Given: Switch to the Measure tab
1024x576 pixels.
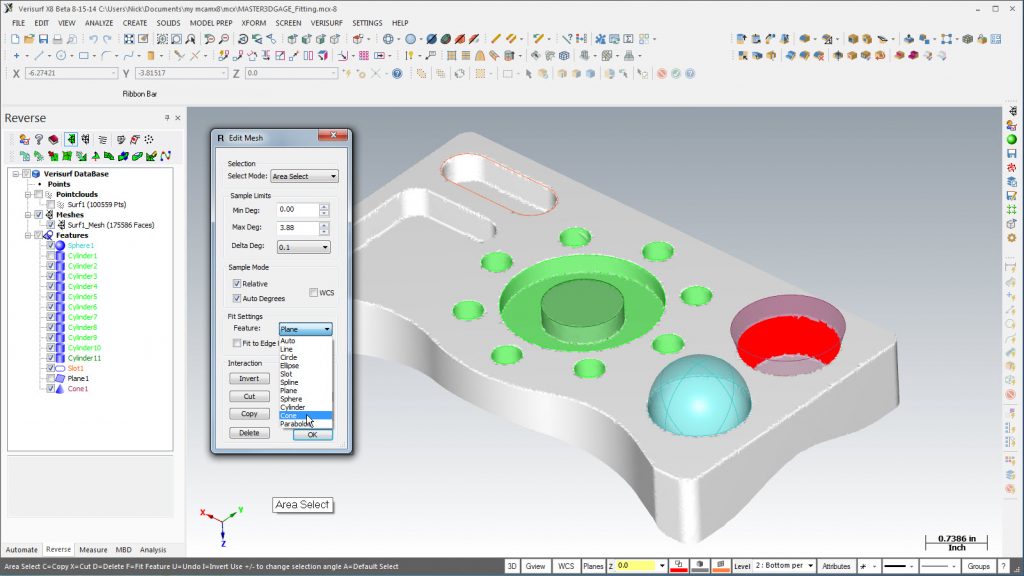Looking at the screenshot, I should [x=91, y=549].
